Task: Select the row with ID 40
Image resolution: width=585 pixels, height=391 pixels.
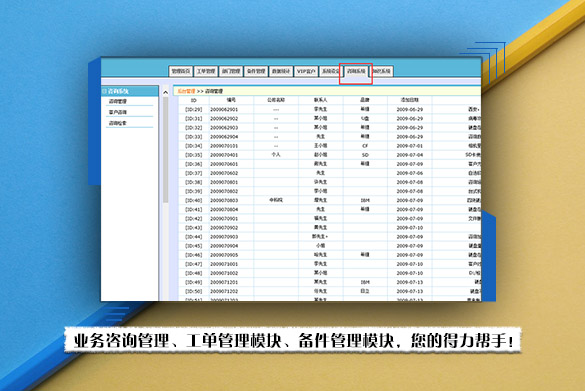Action: click(x=330, y=200)
